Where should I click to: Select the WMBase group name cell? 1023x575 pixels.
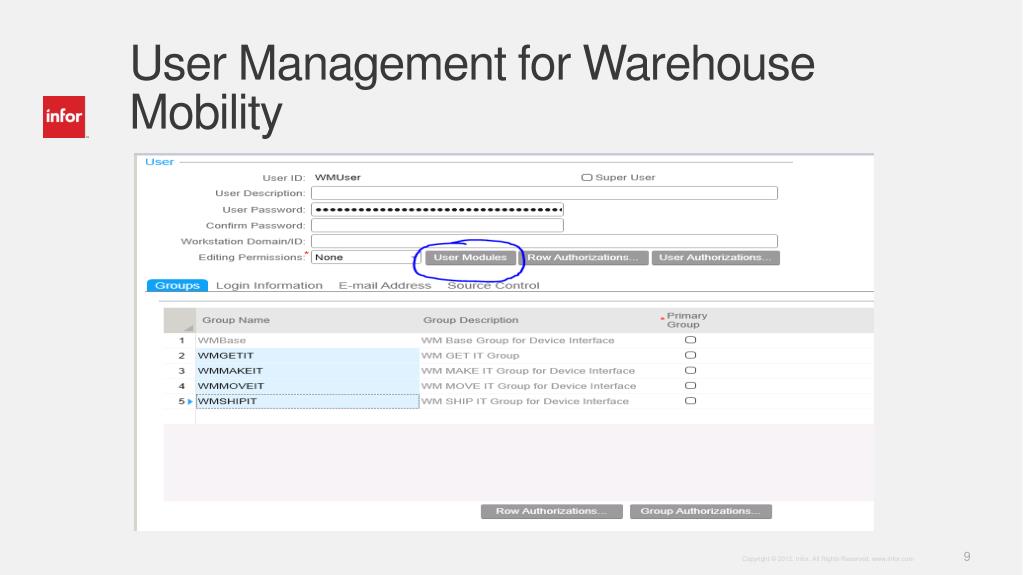[307, 340]
